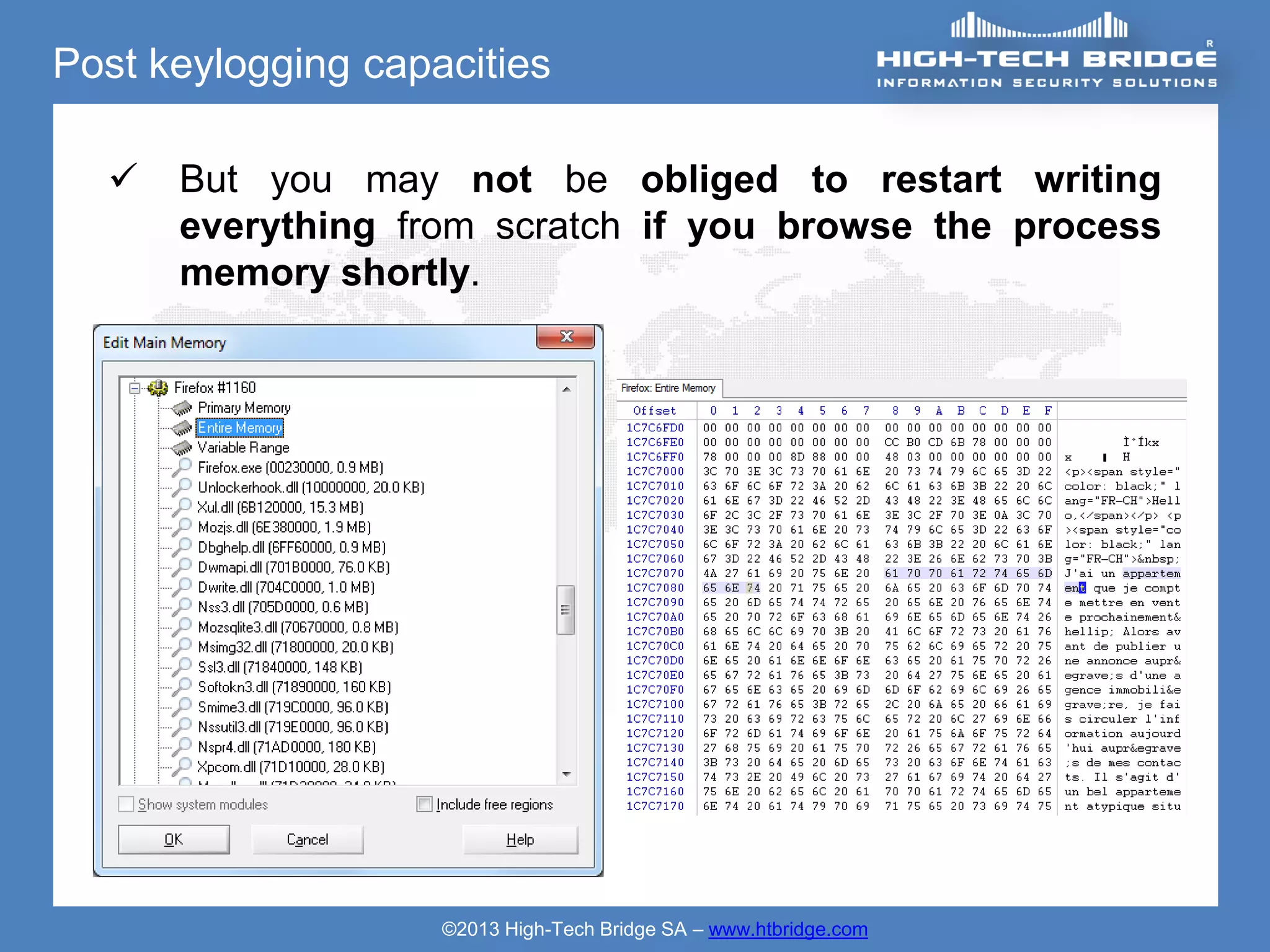Click magnifier icon beside Nssutil3.dll

pos(182,726)
